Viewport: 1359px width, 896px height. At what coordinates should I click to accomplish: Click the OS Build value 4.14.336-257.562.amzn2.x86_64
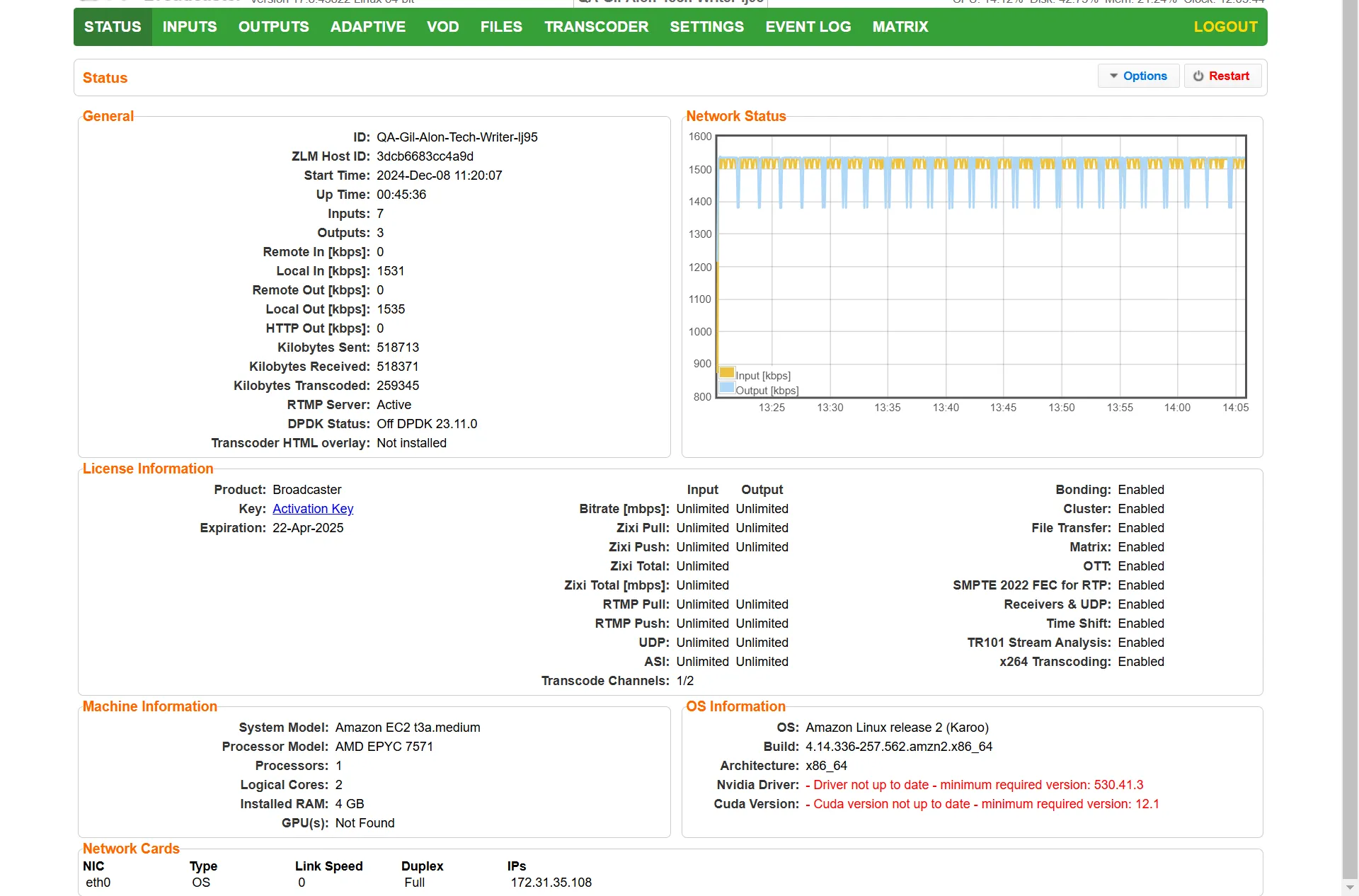[899, 747]
